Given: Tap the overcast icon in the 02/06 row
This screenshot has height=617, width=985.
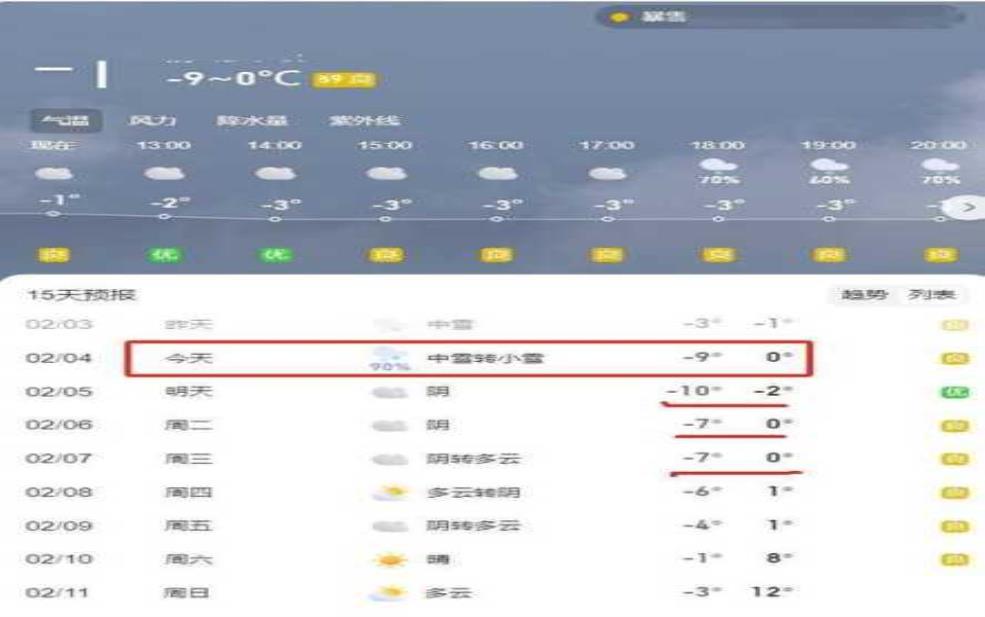Looking at the screenshot, I should (x=390, y=425).
